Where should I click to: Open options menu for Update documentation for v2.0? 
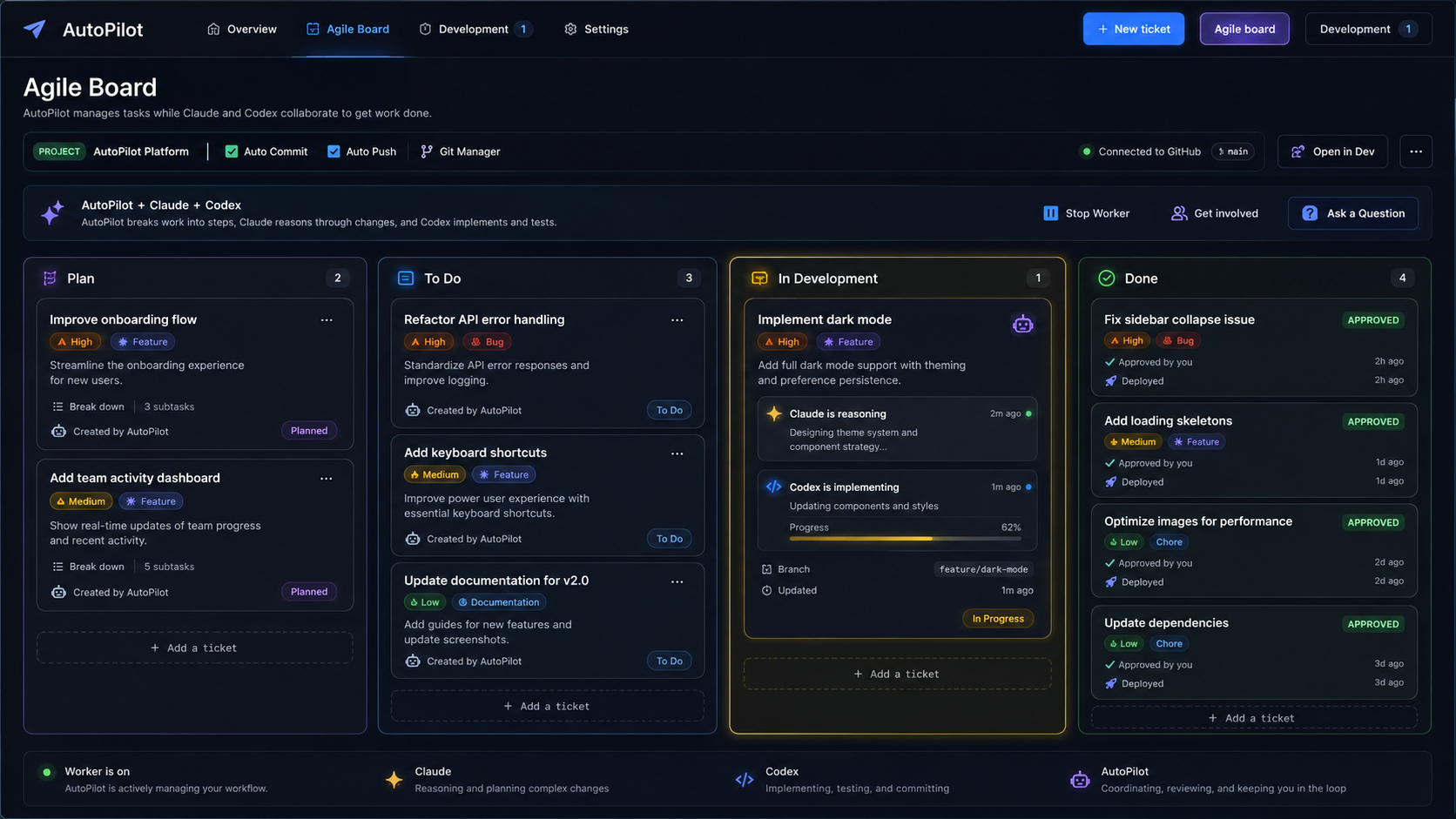pyautogui.click(x=677, y=581)
